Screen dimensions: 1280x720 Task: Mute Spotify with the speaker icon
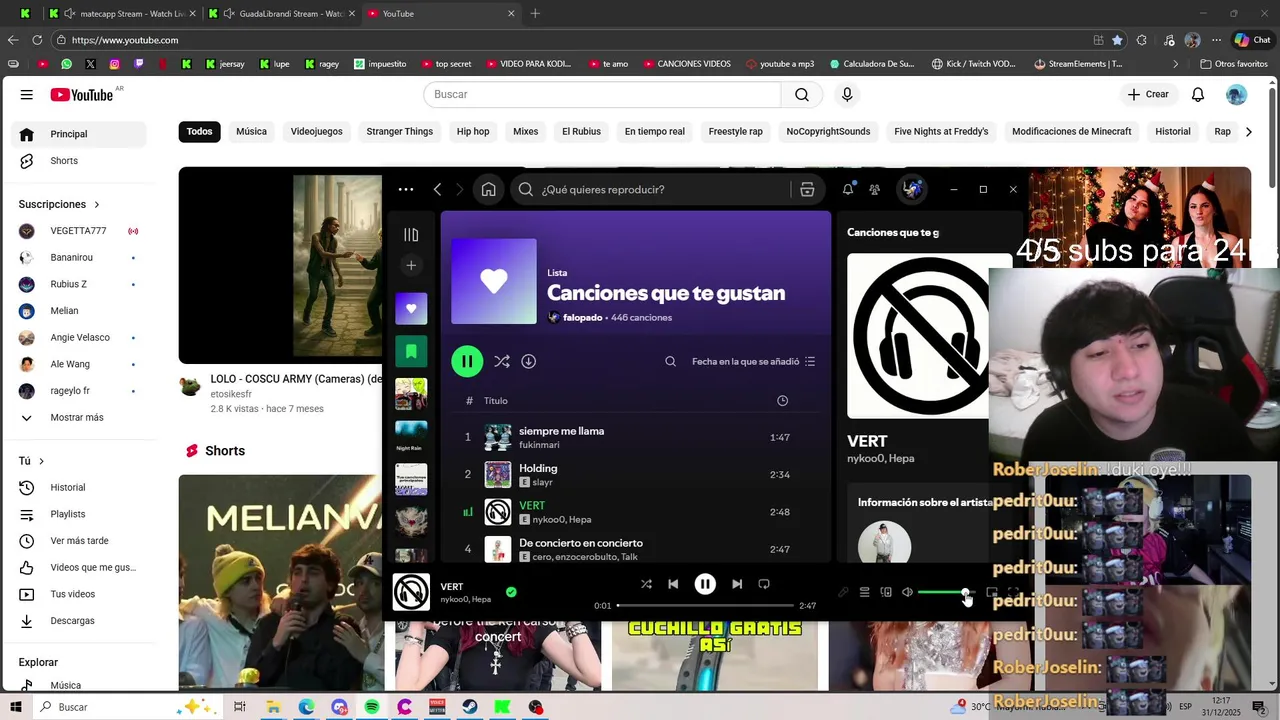coord(907,592)
